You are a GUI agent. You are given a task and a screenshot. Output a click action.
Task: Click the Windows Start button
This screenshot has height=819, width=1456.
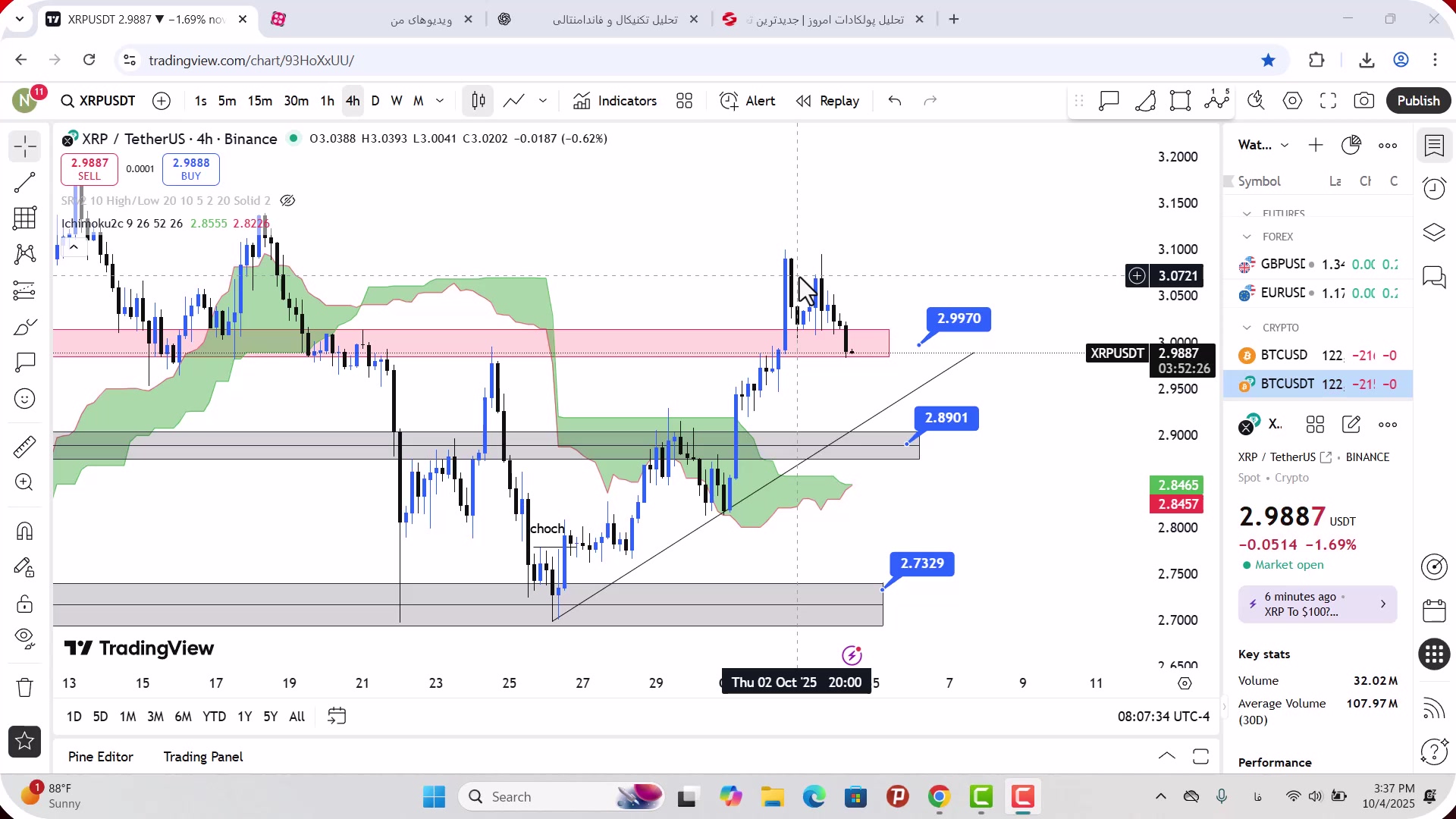click(x=434, y=797)
